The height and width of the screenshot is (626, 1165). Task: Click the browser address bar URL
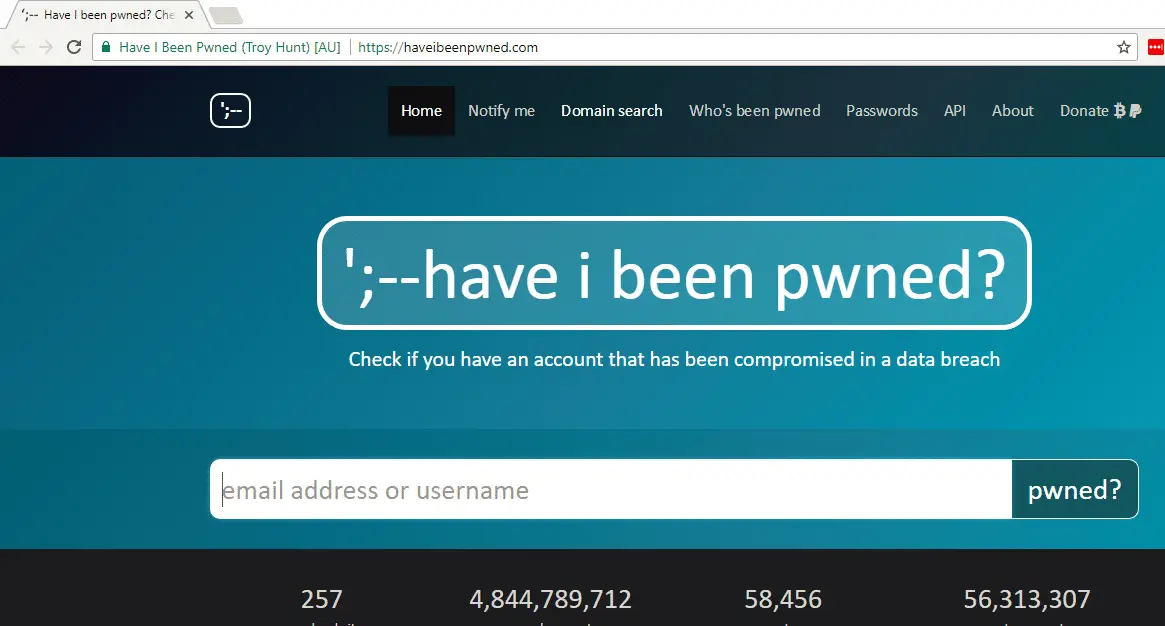pyautogui.click(x=448, y=48)
